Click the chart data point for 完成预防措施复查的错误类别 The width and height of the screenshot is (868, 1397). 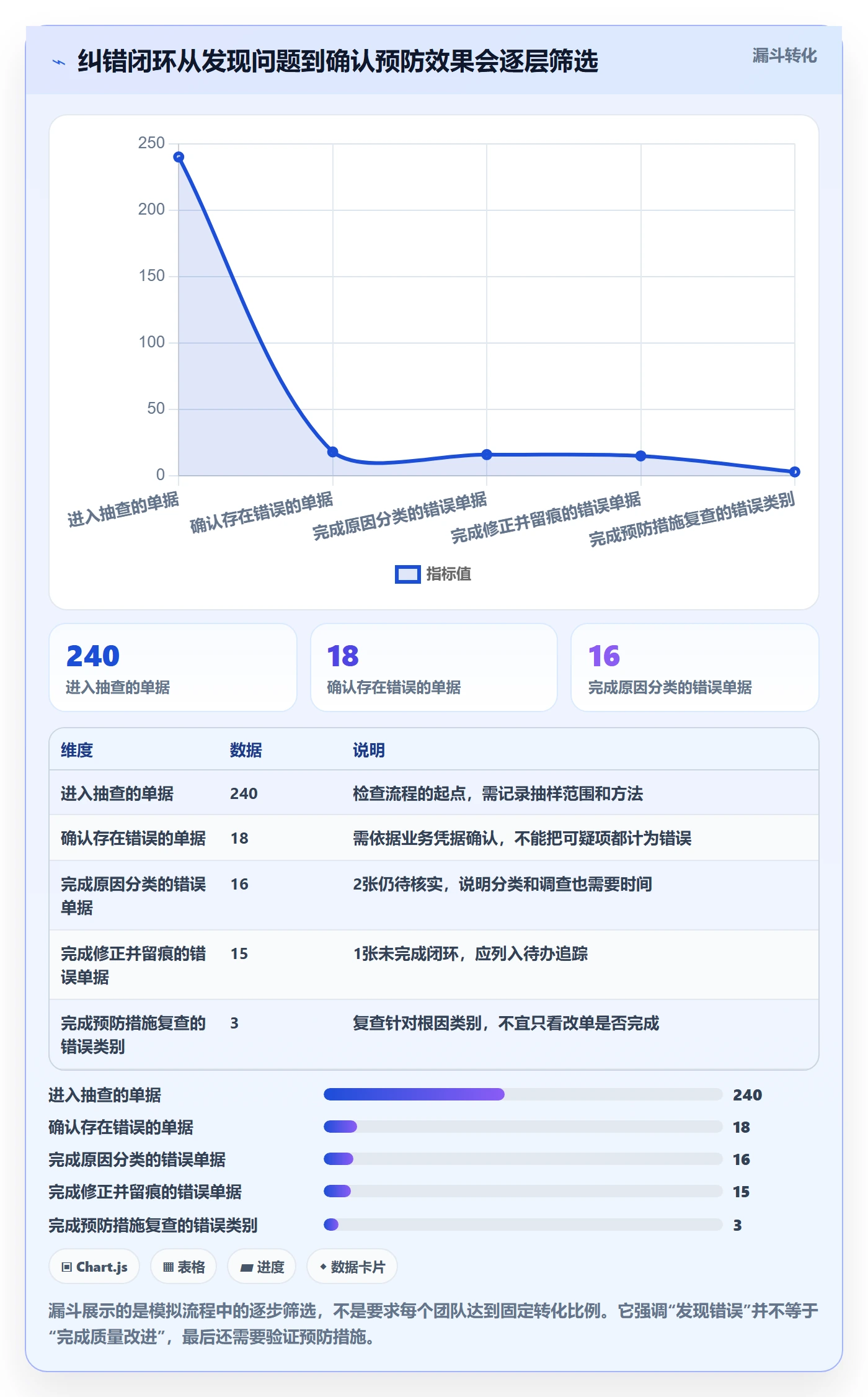pyautogui.click(x=795, y=472)
